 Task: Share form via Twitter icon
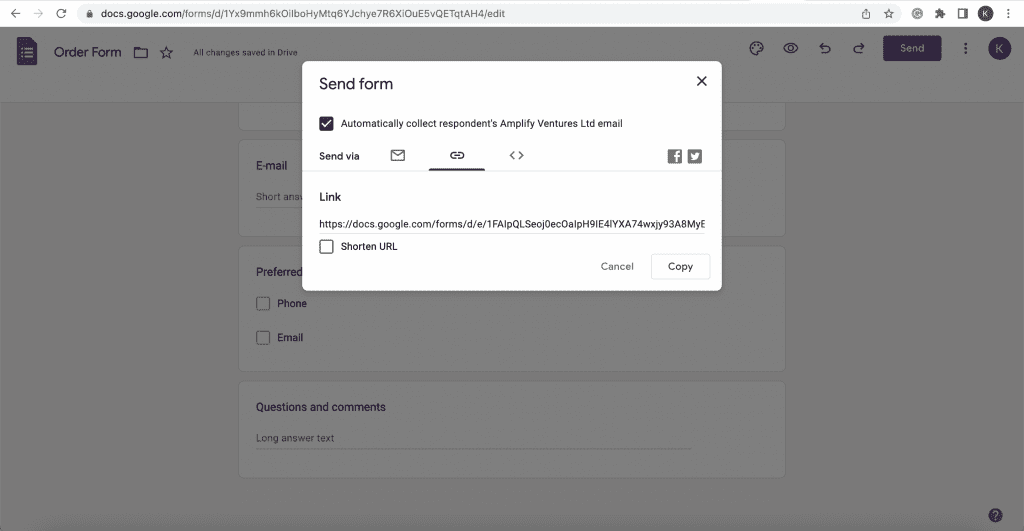tap(695, 156)
